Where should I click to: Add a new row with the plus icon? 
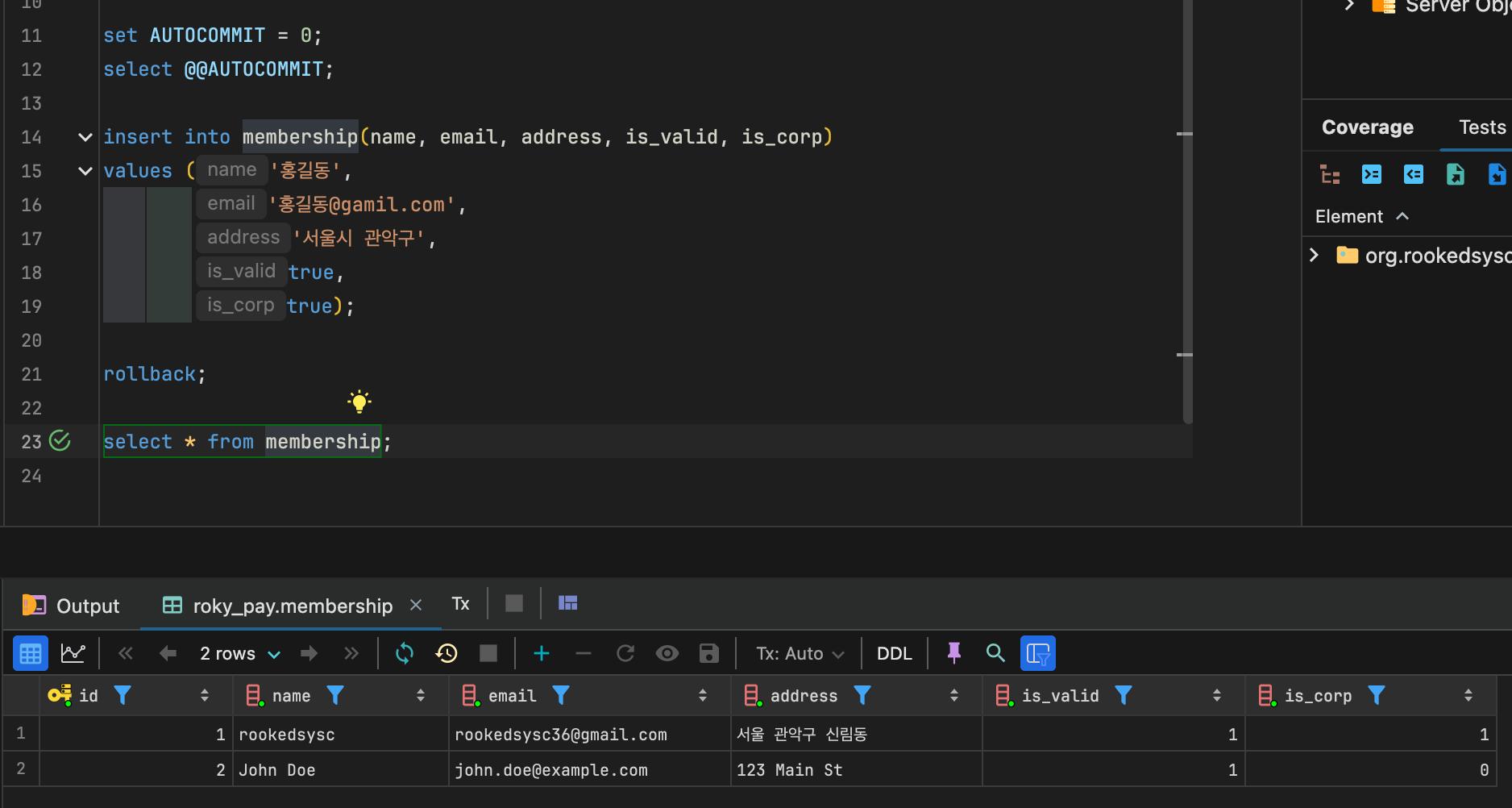tap(542, 653)
